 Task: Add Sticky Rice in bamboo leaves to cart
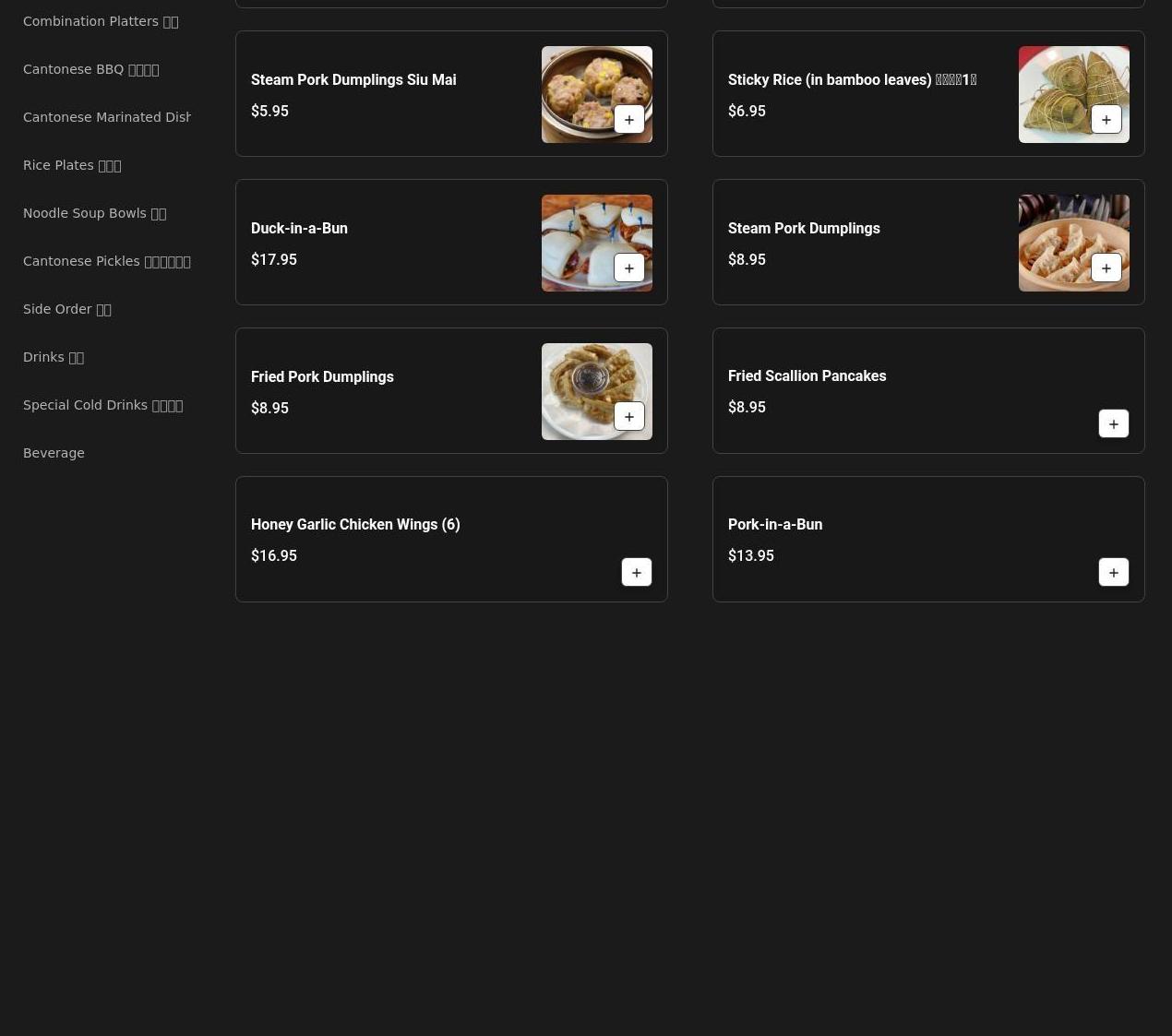(1106, 119)
